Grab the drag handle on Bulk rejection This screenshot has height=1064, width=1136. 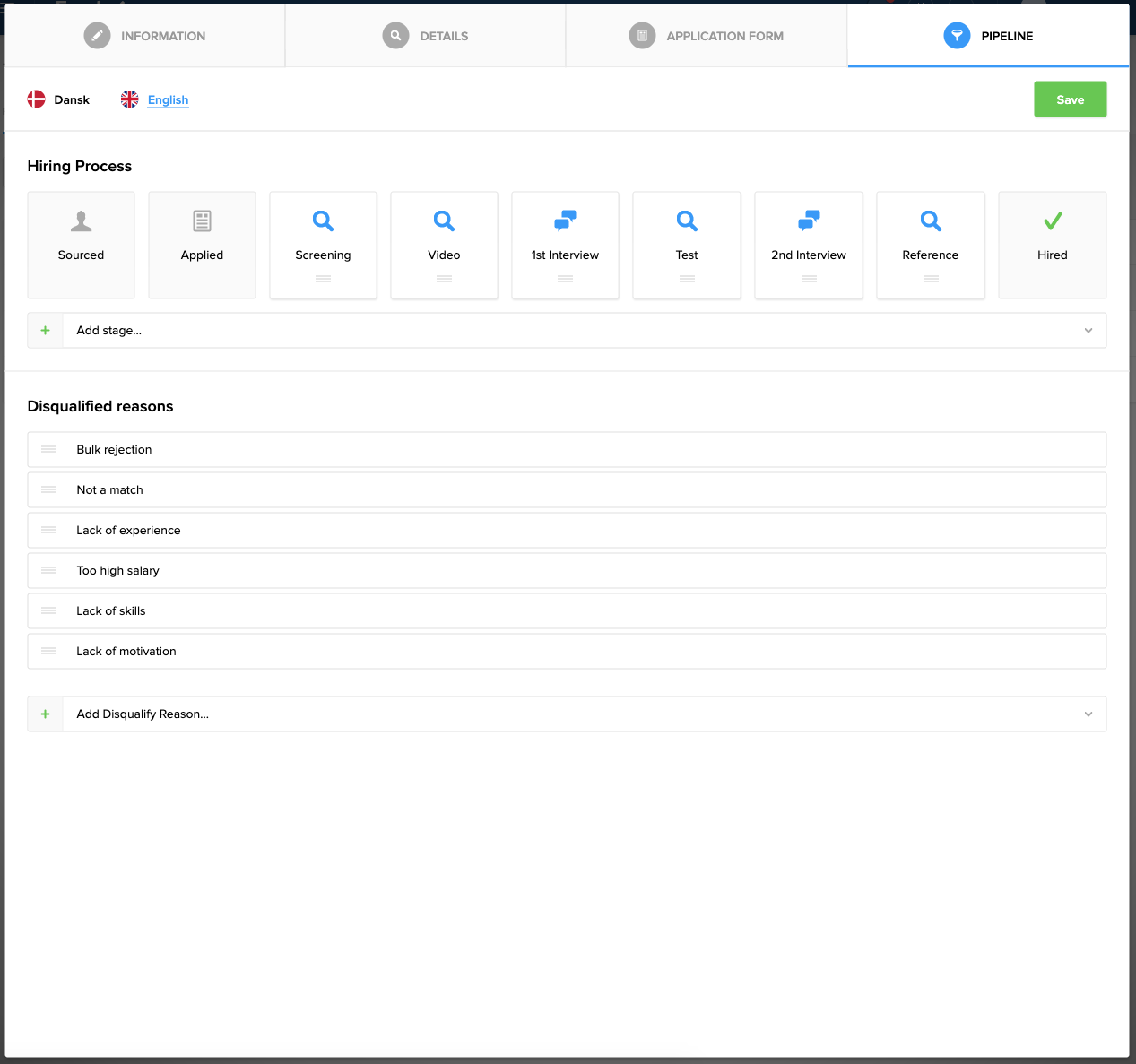(49, 449)
